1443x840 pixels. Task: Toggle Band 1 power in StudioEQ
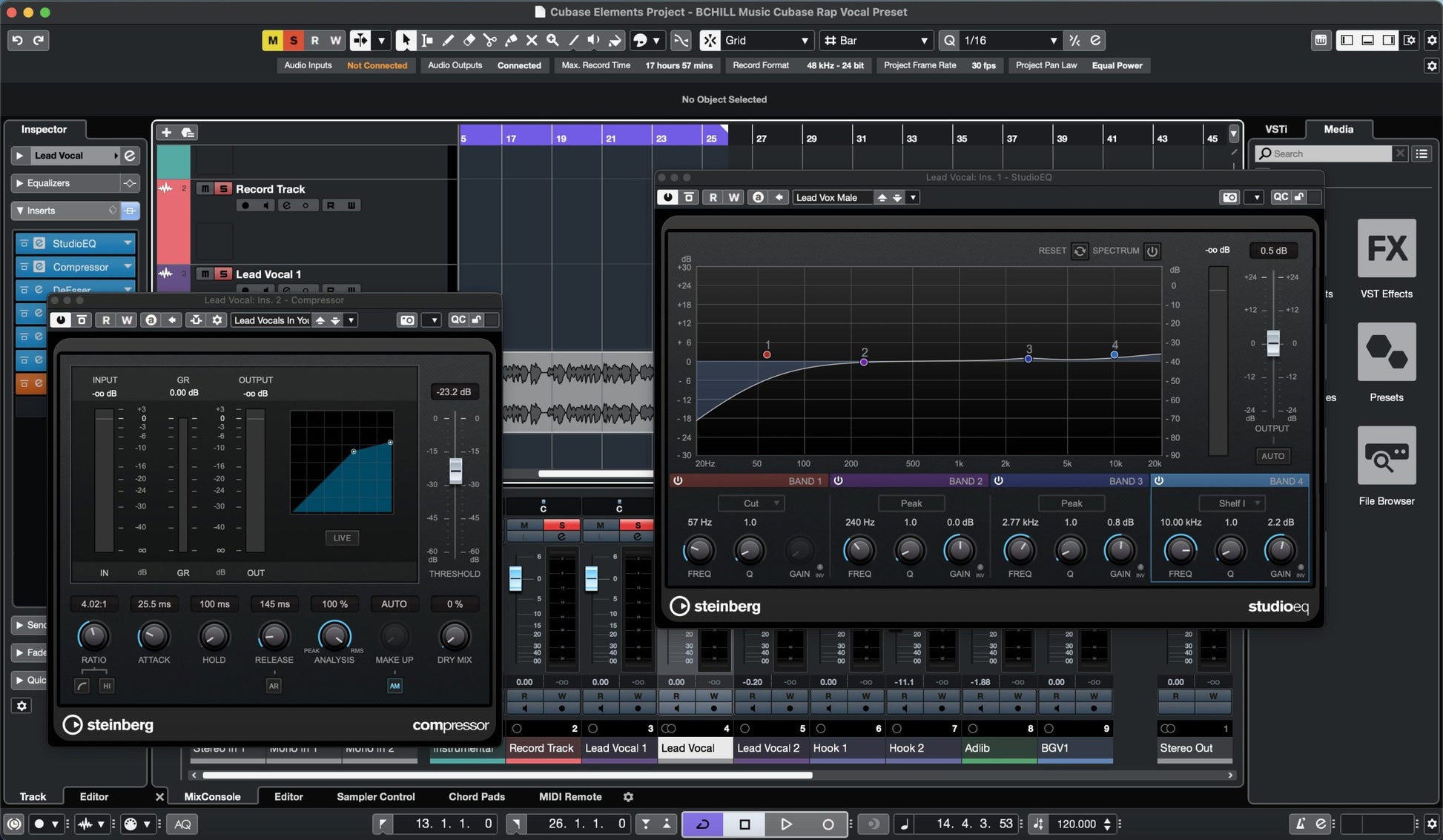(x=678, y=480)
